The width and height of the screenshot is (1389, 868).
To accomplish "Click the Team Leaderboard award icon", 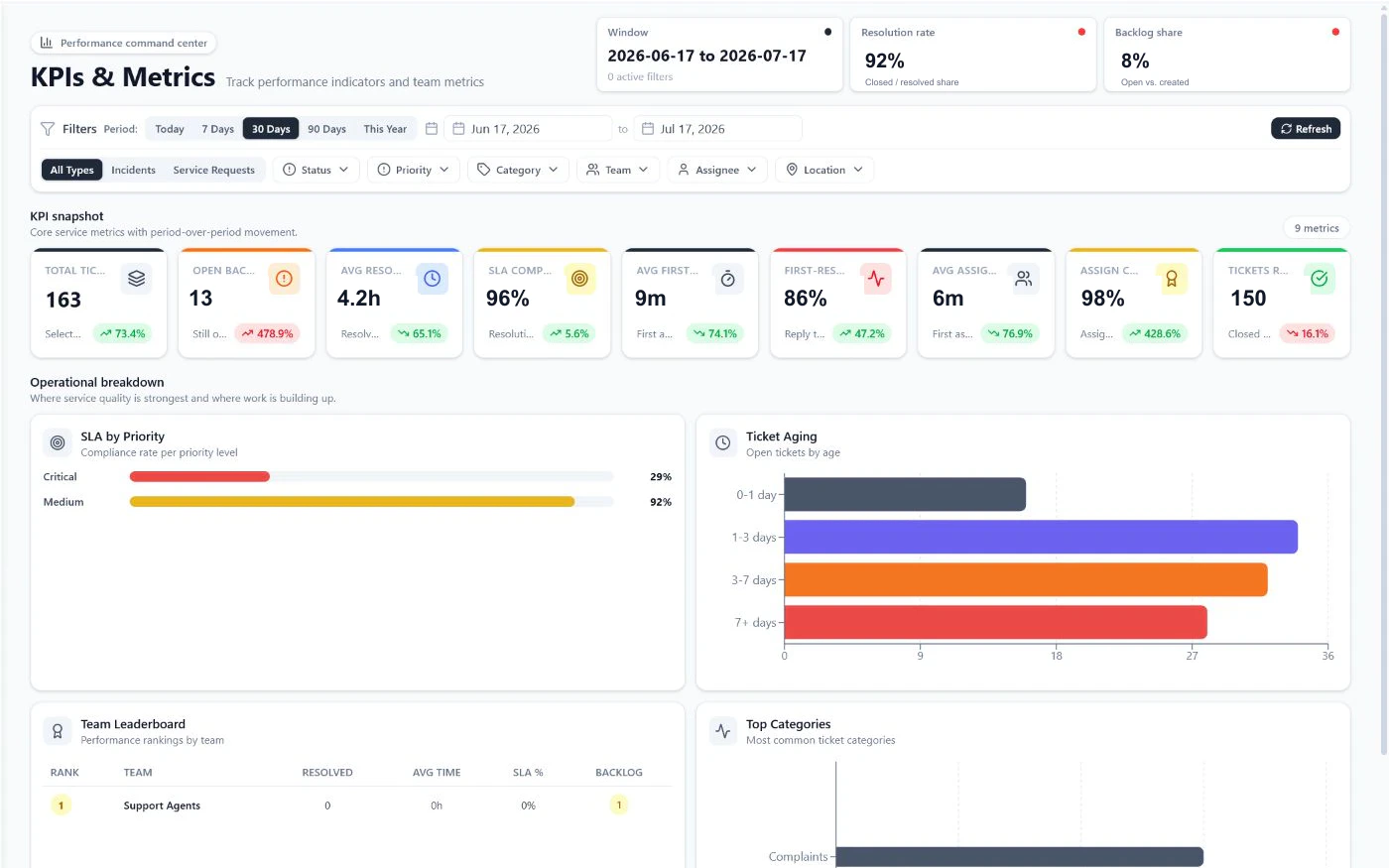I will coord(58,731).
